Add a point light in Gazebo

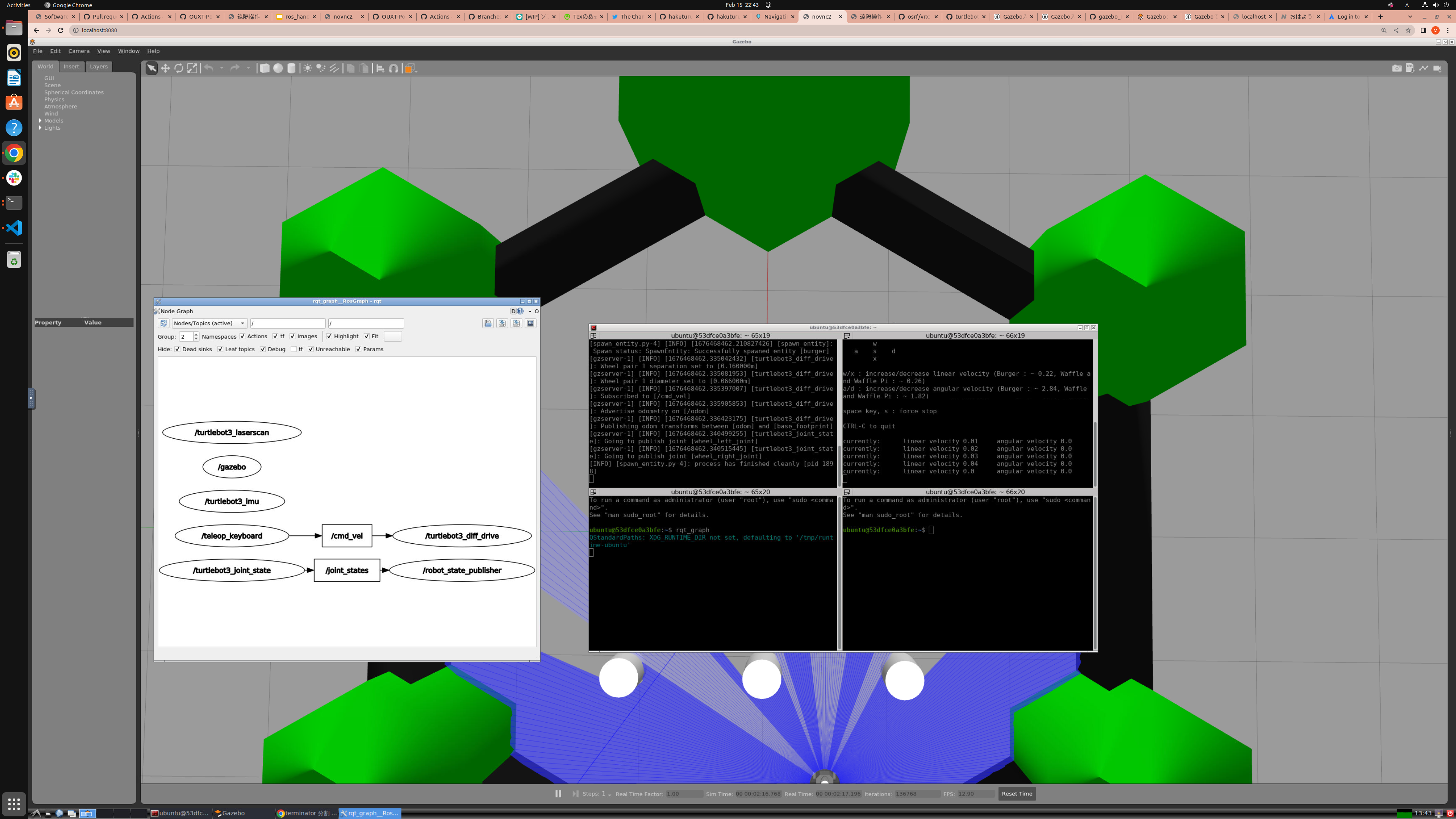[308, 68]
